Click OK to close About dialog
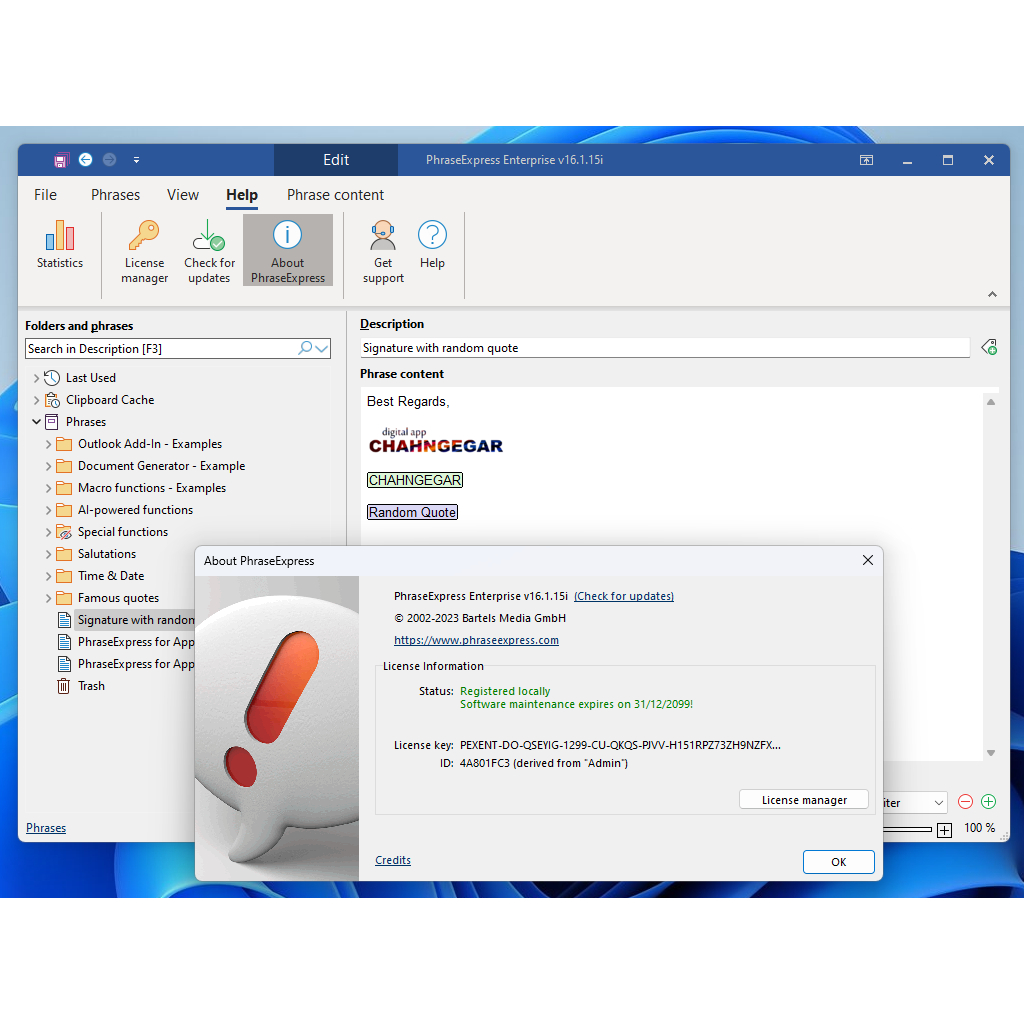Viewport: 1024px width, 1024px height. 839,862
